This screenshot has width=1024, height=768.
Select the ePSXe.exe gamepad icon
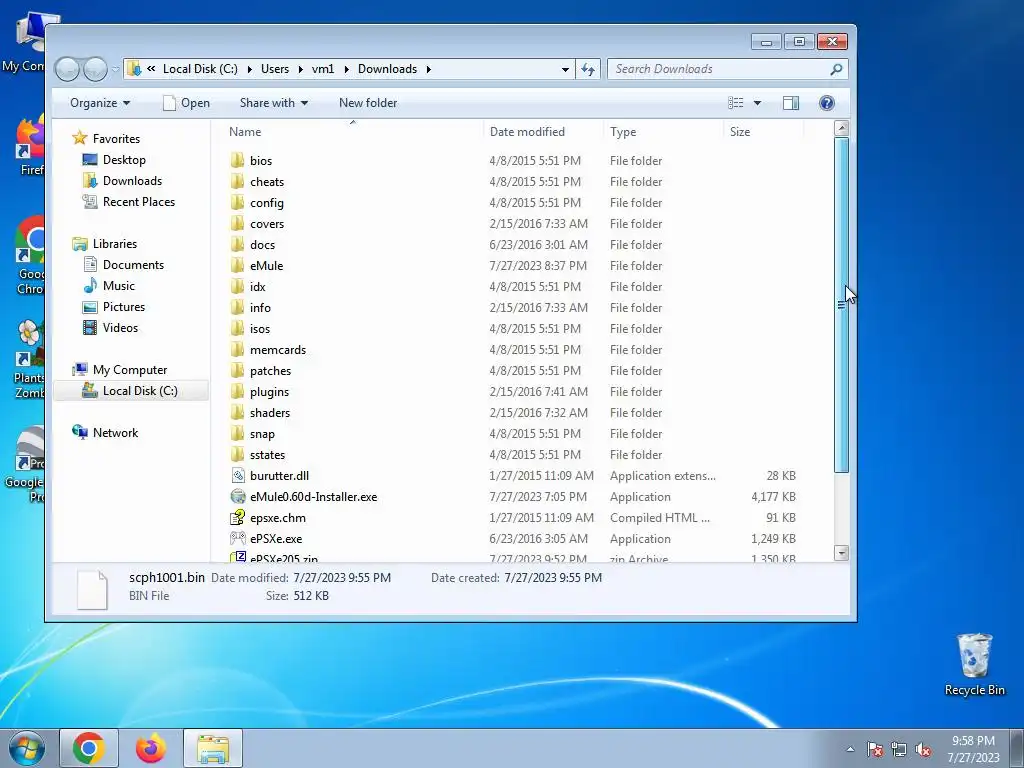pos(238,539)
